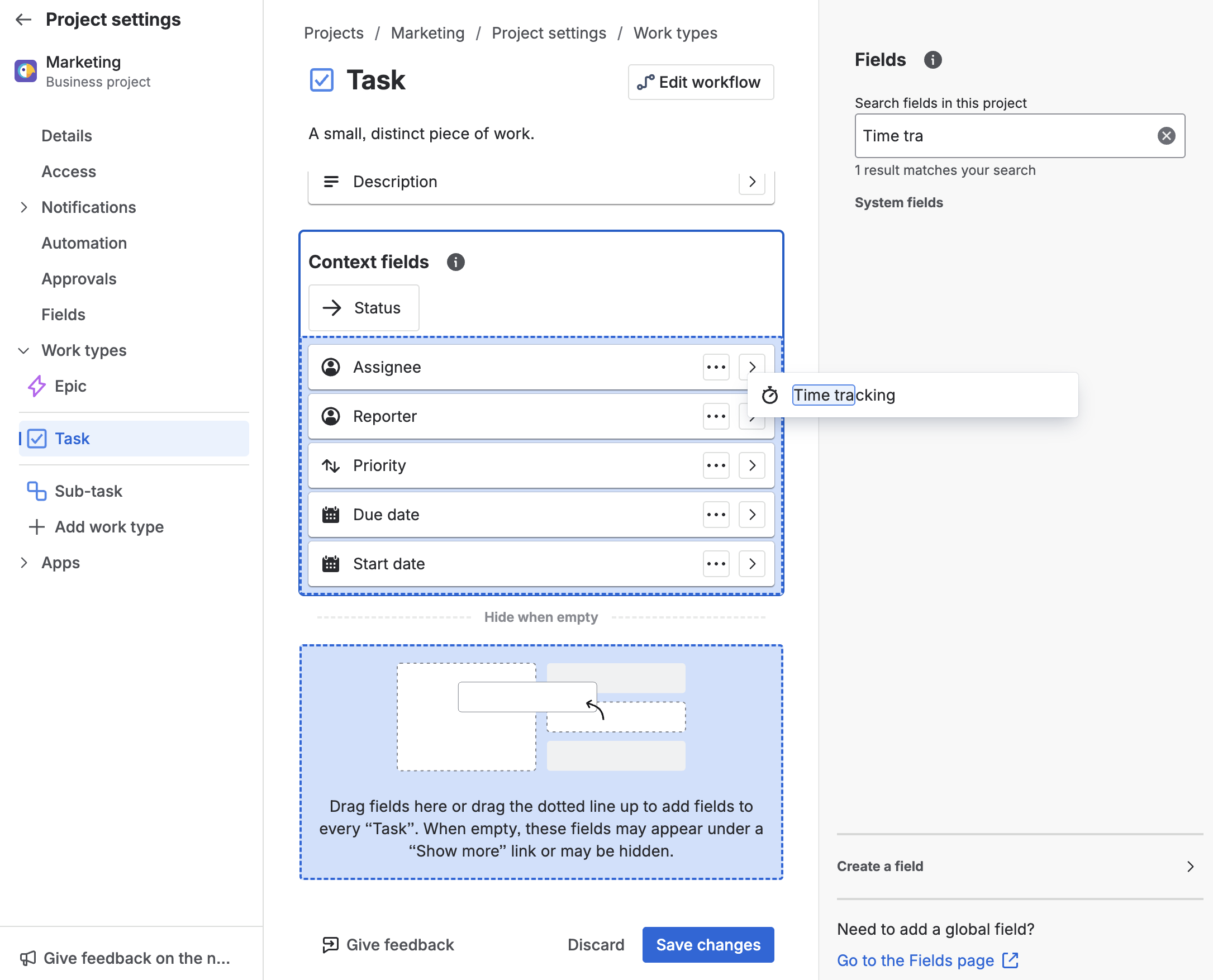Click the Time tracking stopwatch icon
Viewport: 1213px width, 980px height.
tap(769, 395)
